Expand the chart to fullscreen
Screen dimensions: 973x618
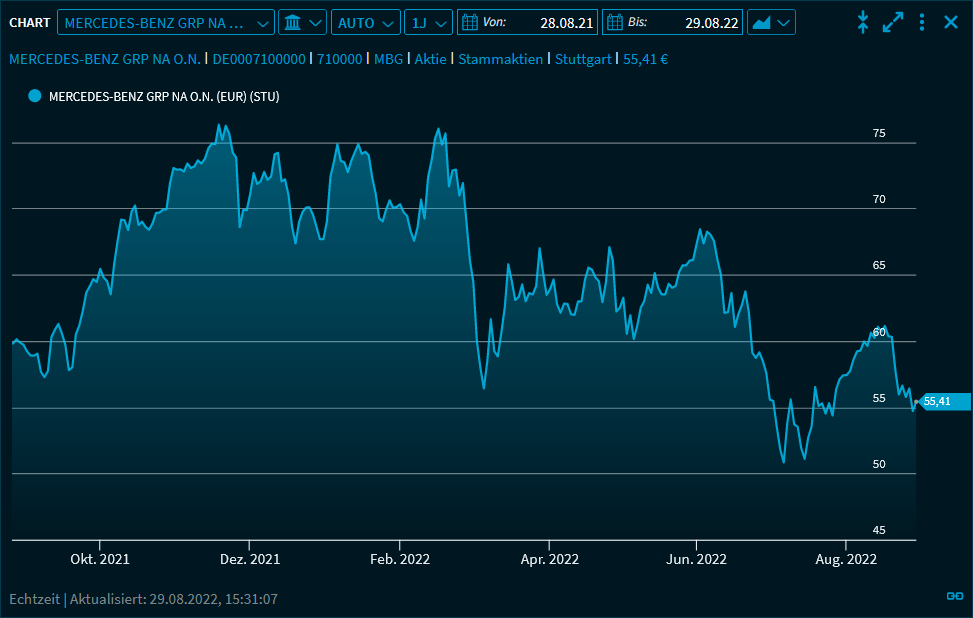(893, 22)
